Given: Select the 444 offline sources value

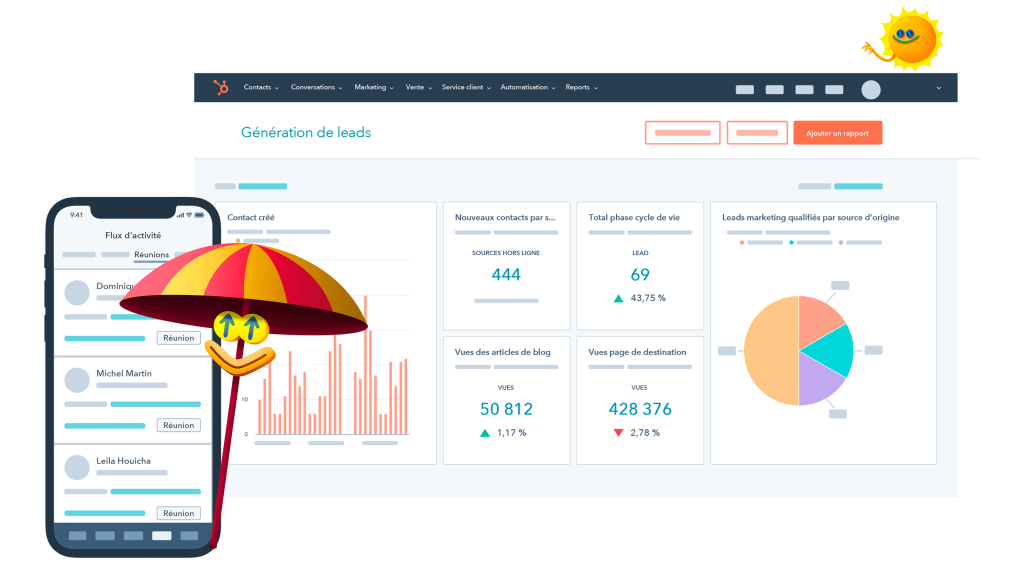Looking at the screenshot, I should [x=506, y=275].
